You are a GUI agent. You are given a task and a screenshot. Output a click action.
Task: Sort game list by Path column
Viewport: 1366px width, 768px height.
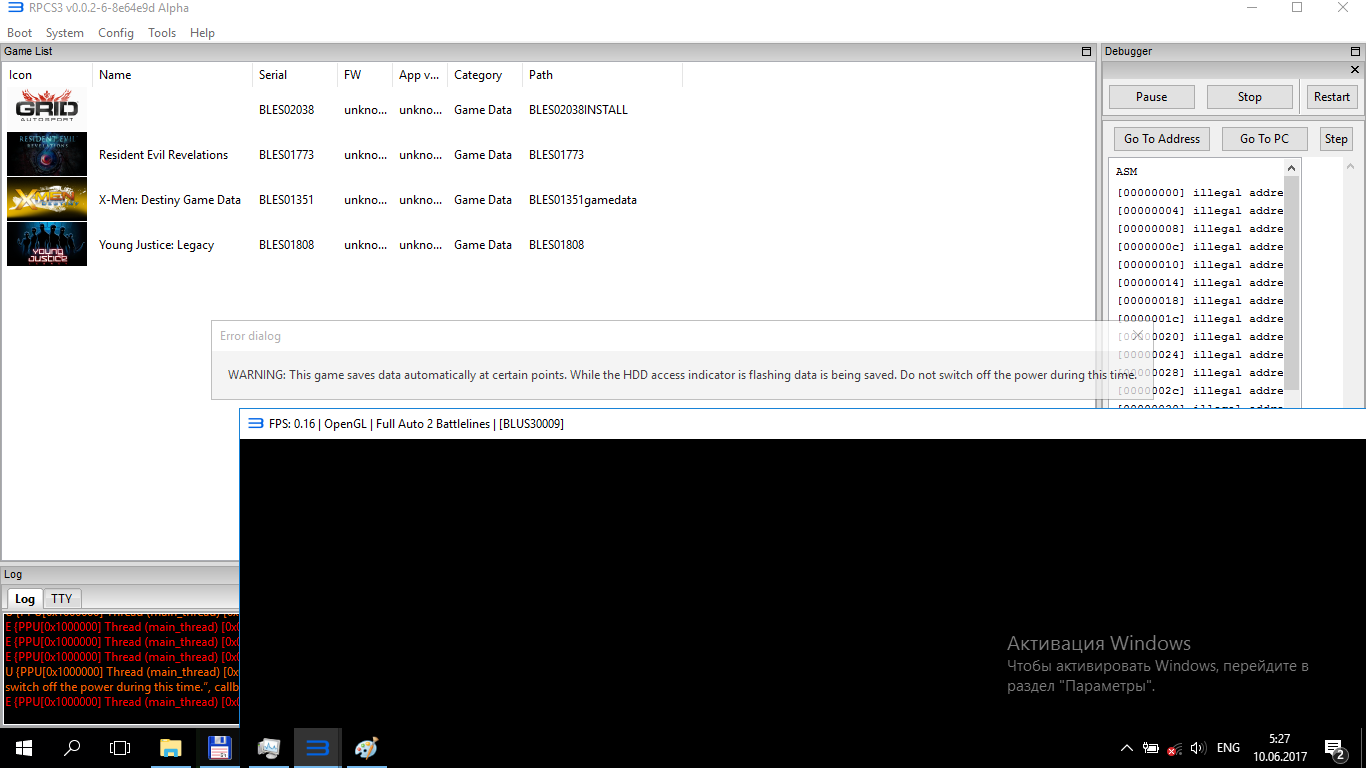[x=602, y=75]
